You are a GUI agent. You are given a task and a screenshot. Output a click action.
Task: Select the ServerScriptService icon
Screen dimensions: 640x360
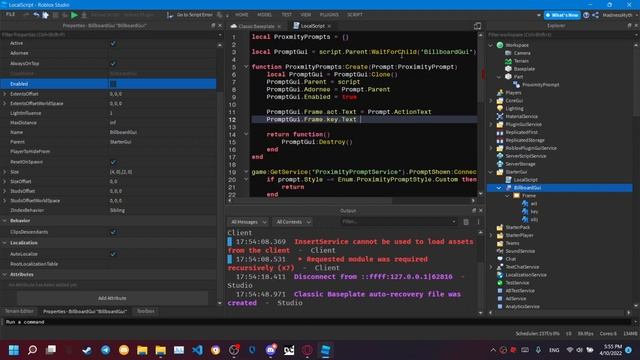[500, 156]
